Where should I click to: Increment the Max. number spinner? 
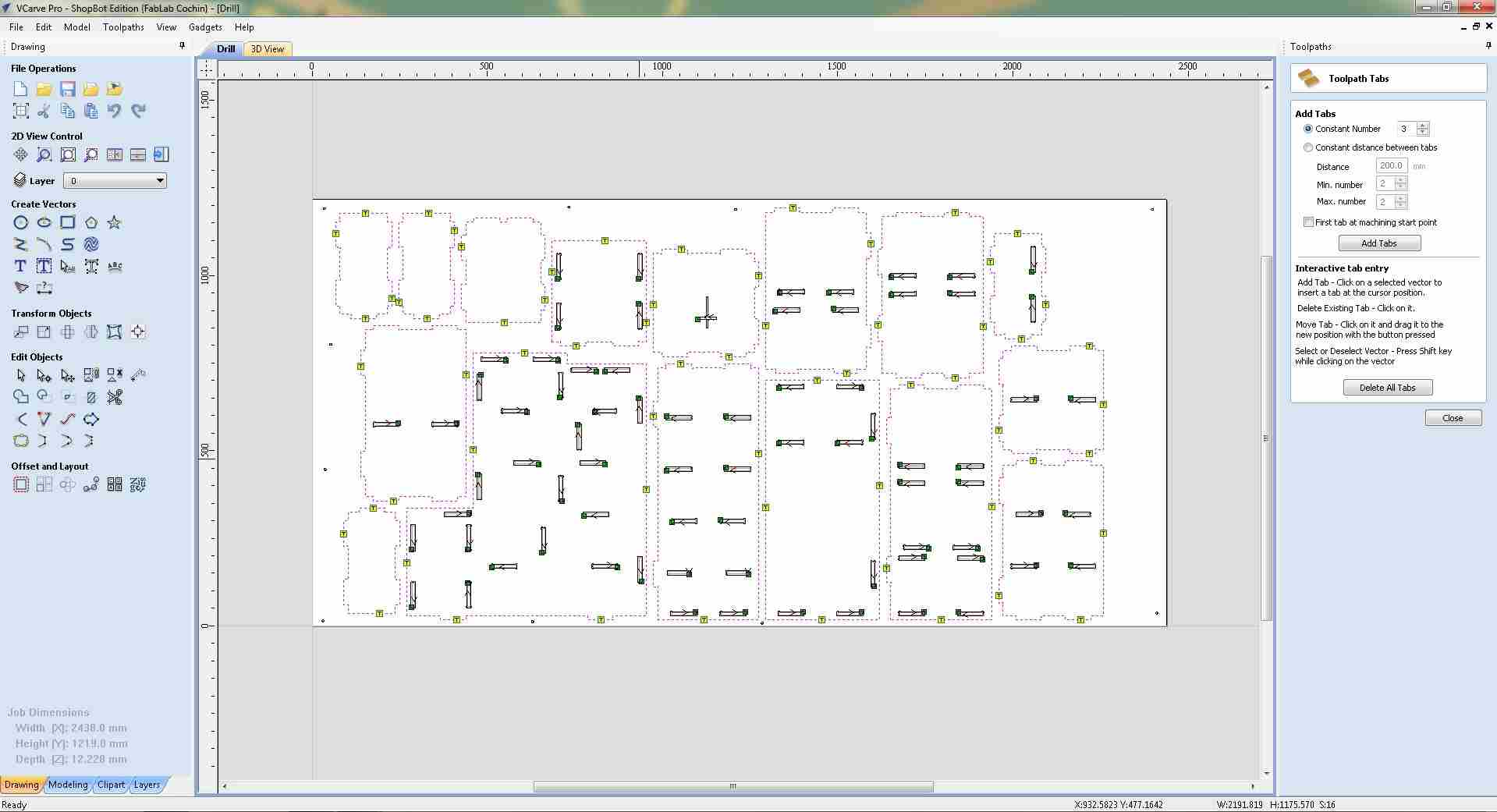[1400, 198]
